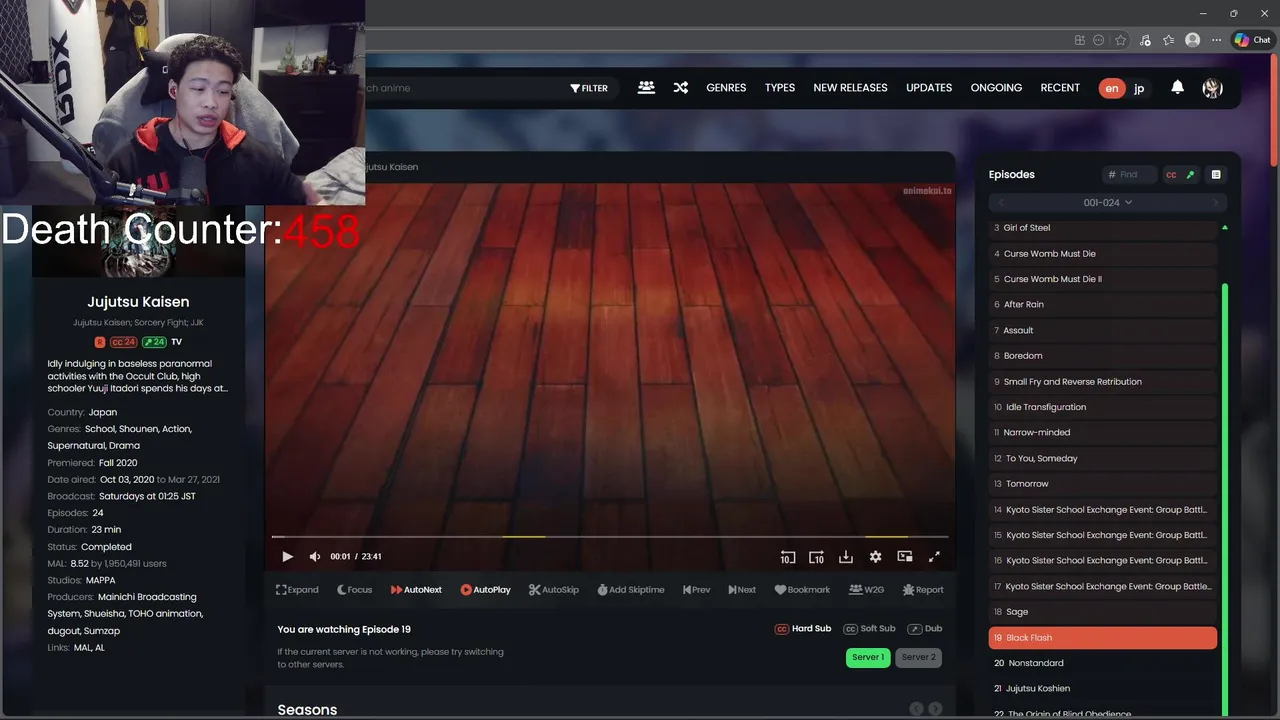
Task: Toggle the AutoSkip option
Action: point(554,590)
